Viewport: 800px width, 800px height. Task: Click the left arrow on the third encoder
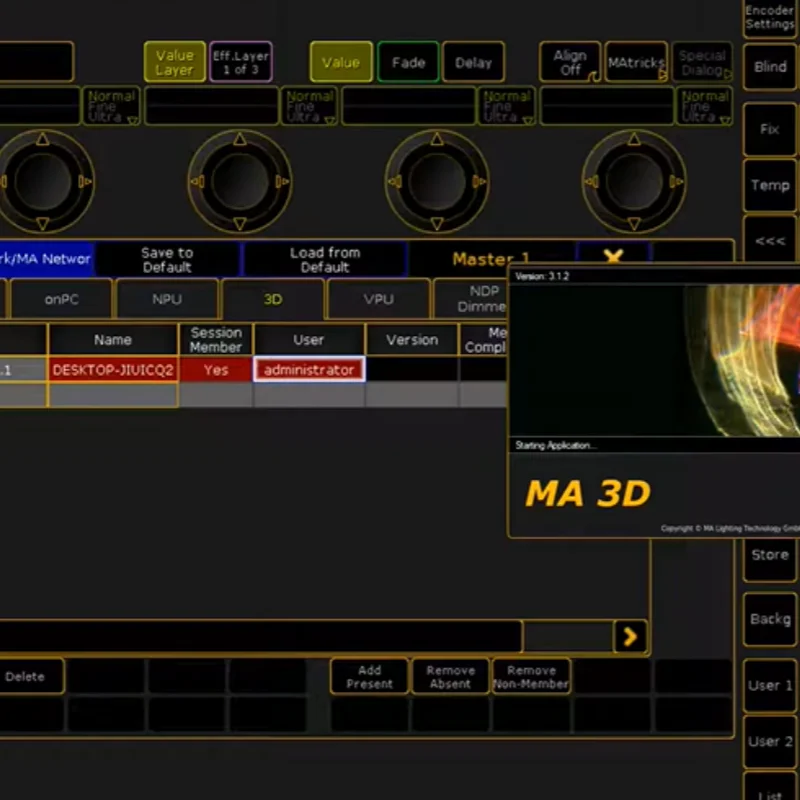click(x=394, y=181)
